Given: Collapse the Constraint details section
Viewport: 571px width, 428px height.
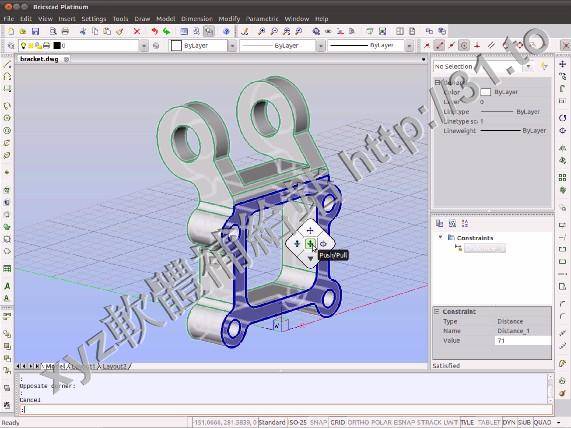Looking at the screenshot, I should (x=436, y=311).
